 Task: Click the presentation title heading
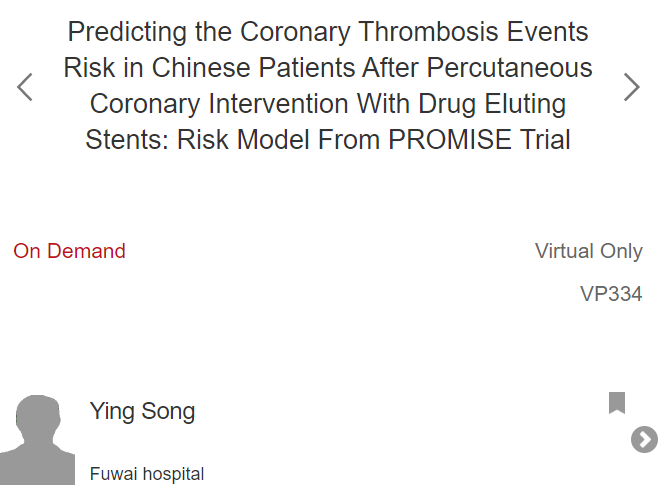click(x=328, y=85)
